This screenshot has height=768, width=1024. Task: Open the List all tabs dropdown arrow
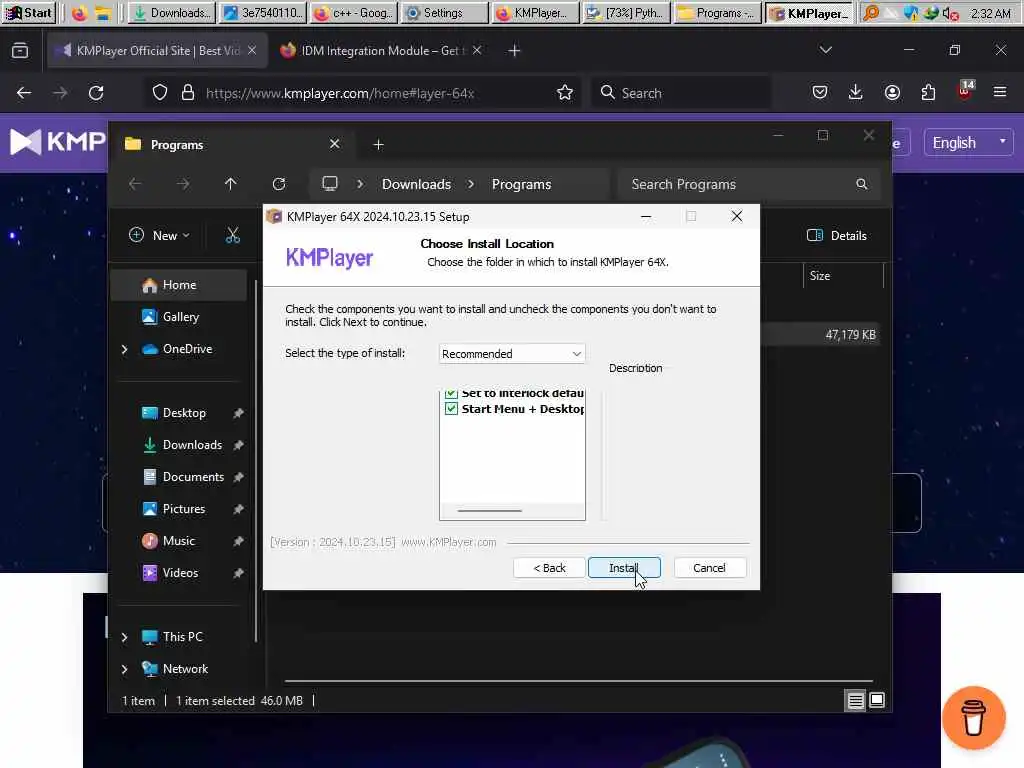[x=825, y=50]
